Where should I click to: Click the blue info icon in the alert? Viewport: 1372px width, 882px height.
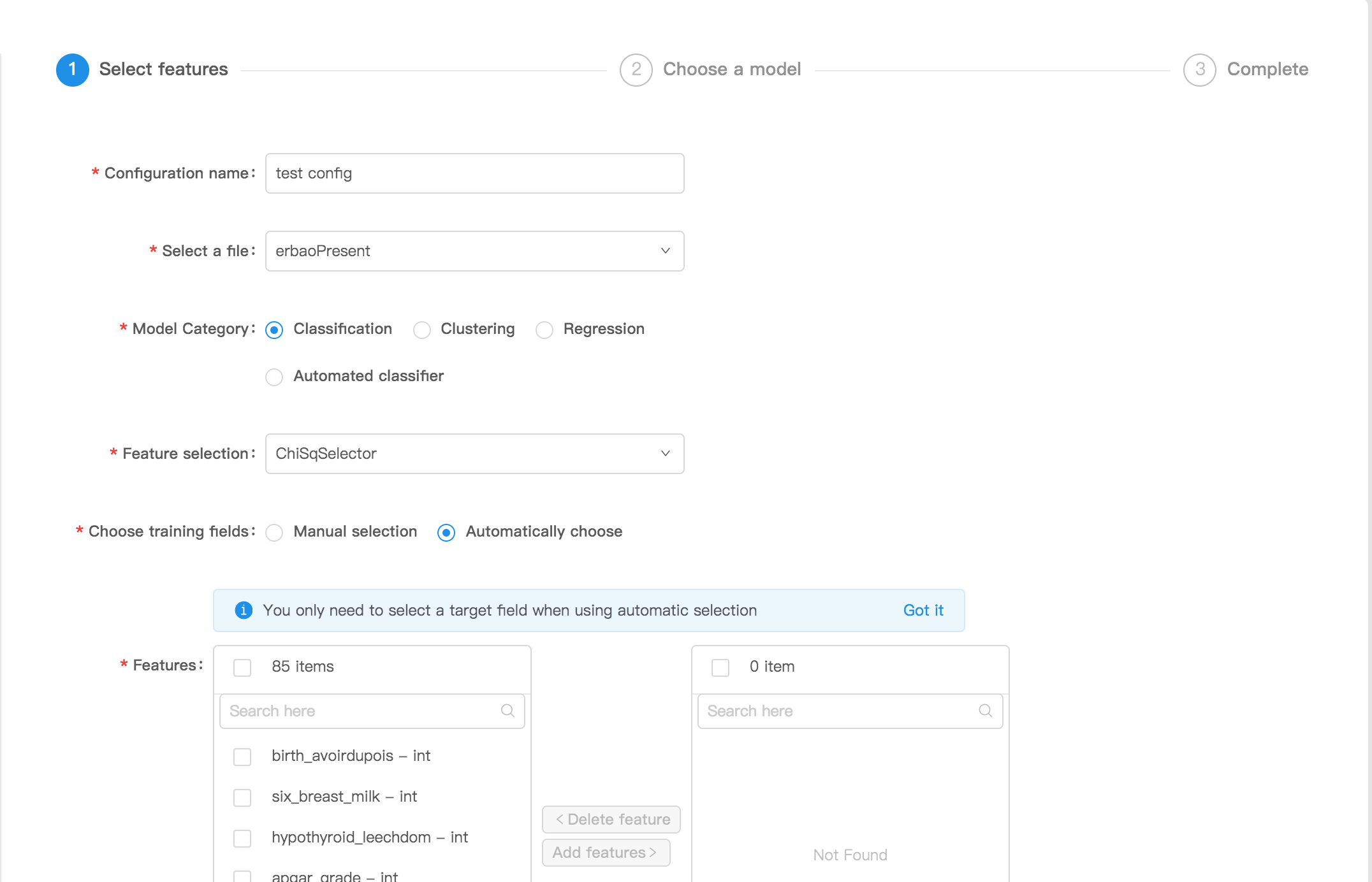[x=244, y=610]
